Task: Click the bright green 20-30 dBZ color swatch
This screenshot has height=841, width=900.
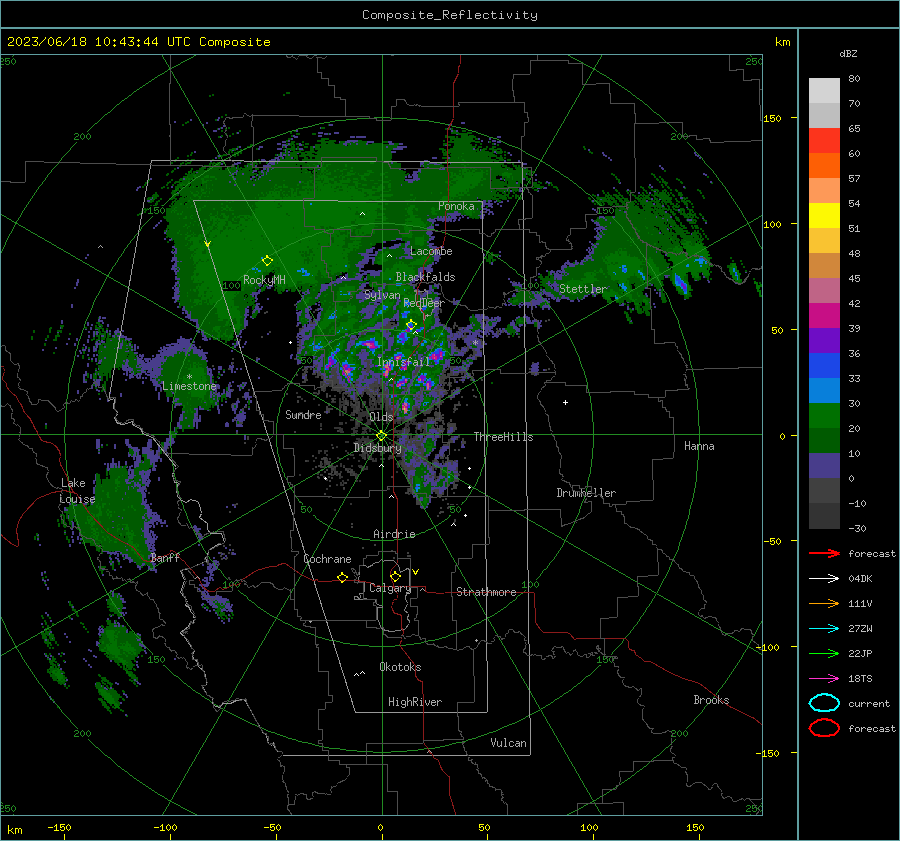Action: 824,416
